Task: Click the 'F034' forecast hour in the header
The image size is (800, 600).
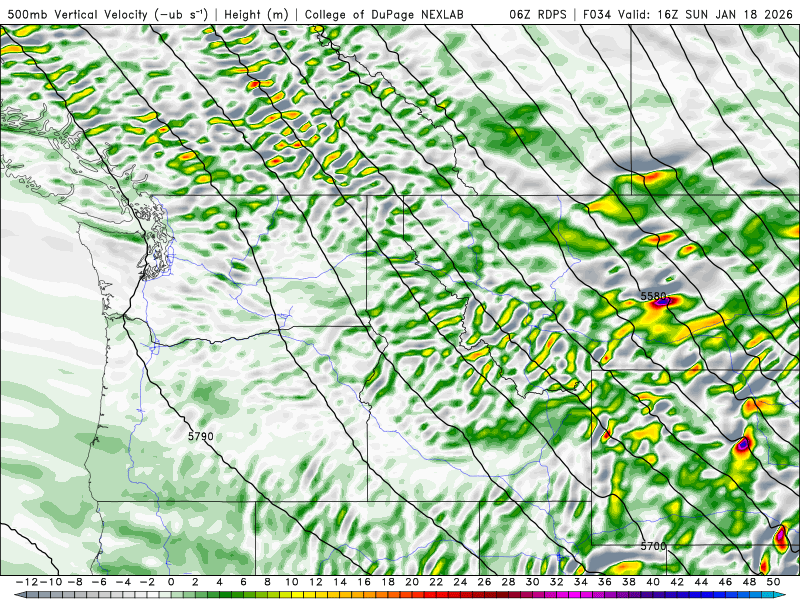Action: (x=597, y=14)
